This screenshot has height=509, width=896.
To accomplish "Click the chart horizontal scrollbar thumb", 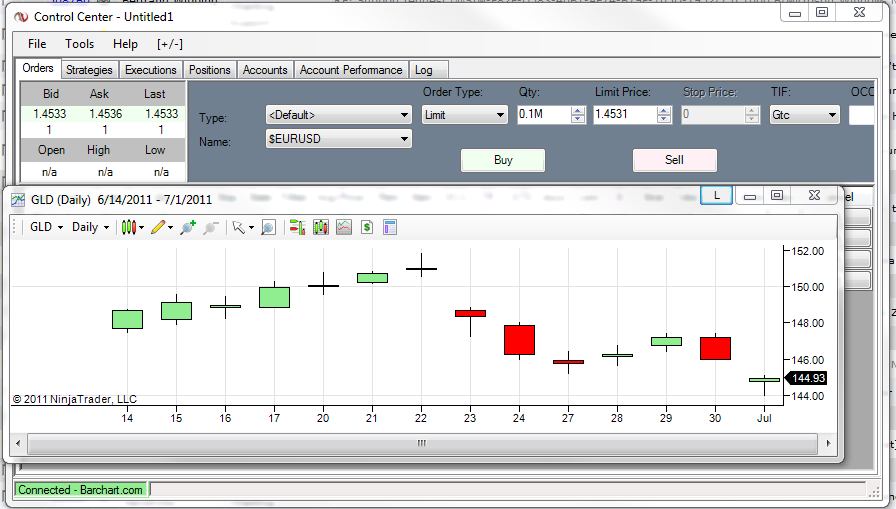I will pyautogui.click(x=422, y=443).
